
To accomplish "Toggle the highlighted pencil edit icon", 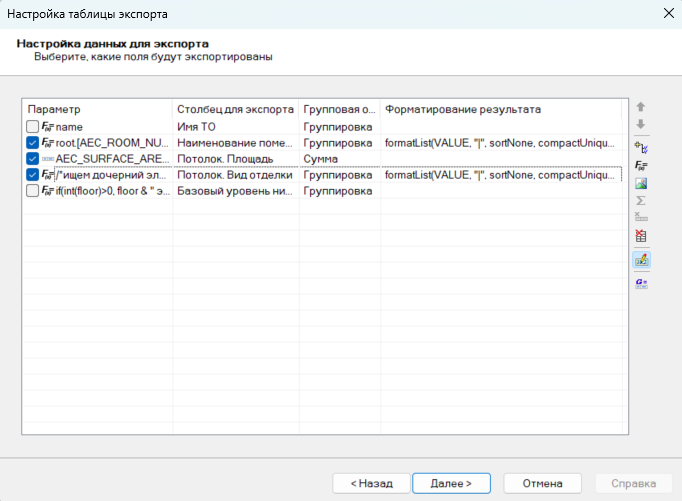I will pyautogui.click(x=641, y=259).
